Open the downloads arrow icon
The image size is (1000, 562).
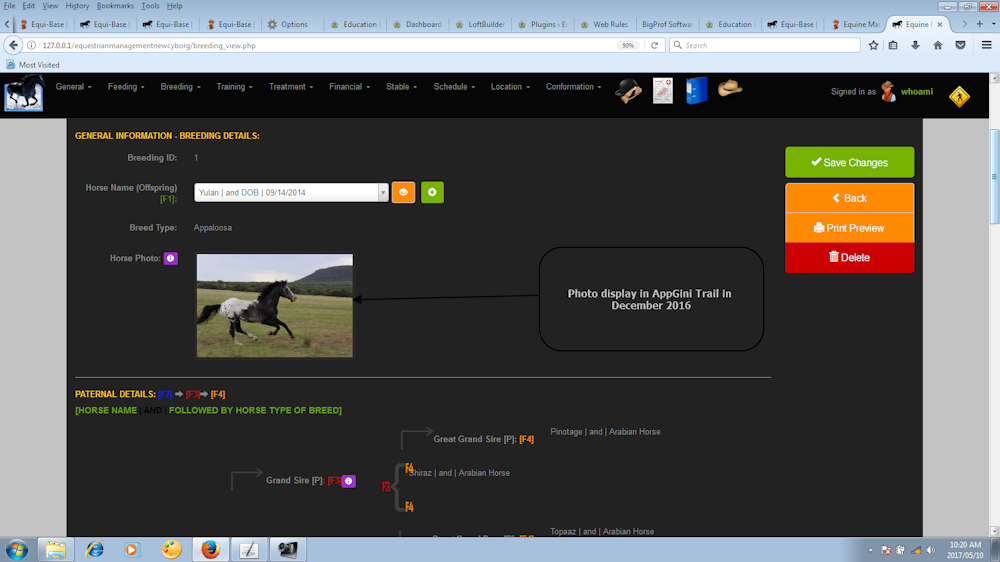point(915,45)
